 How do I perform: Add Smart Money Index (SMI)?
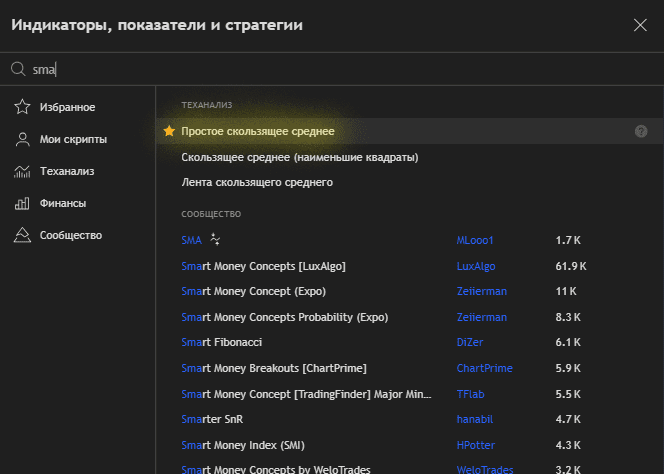(243, 445)
